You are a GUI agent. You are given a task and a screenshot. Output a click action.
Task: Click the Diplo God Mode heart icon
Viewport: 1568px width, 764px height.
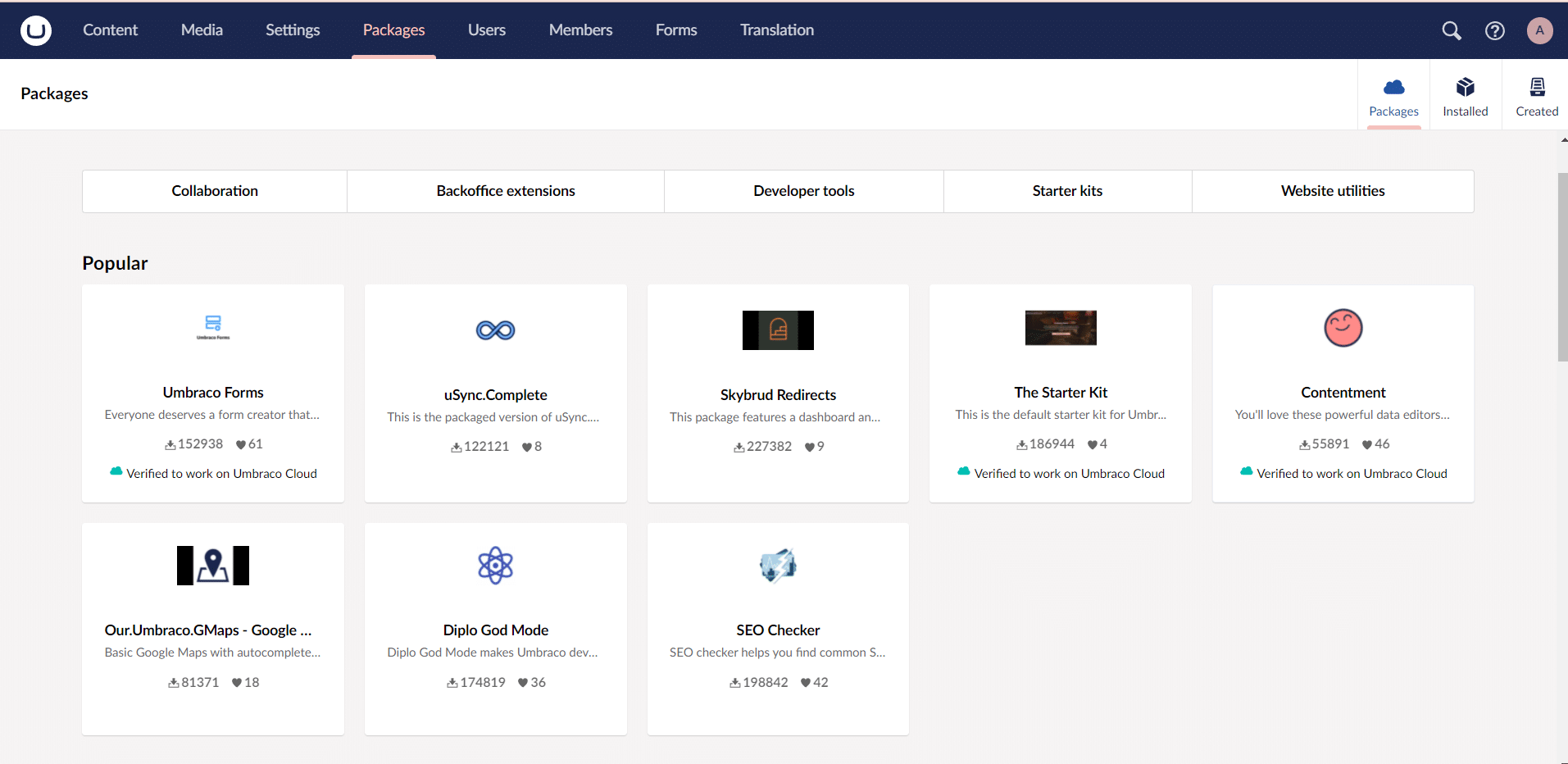523,683
